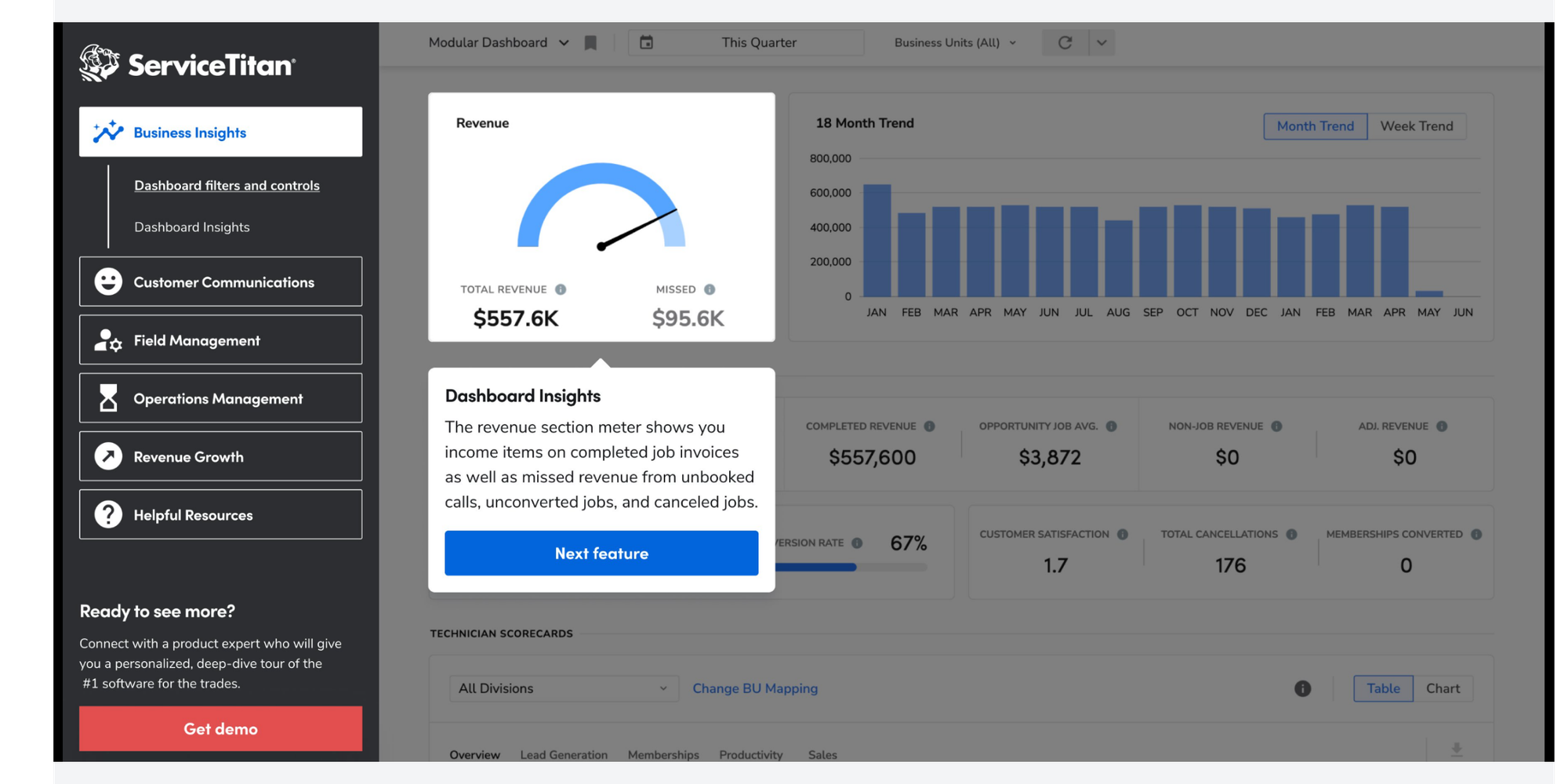Click info icon beside Customer Satisfaction
The image size is (1568, 784).
click(1123, 535)
